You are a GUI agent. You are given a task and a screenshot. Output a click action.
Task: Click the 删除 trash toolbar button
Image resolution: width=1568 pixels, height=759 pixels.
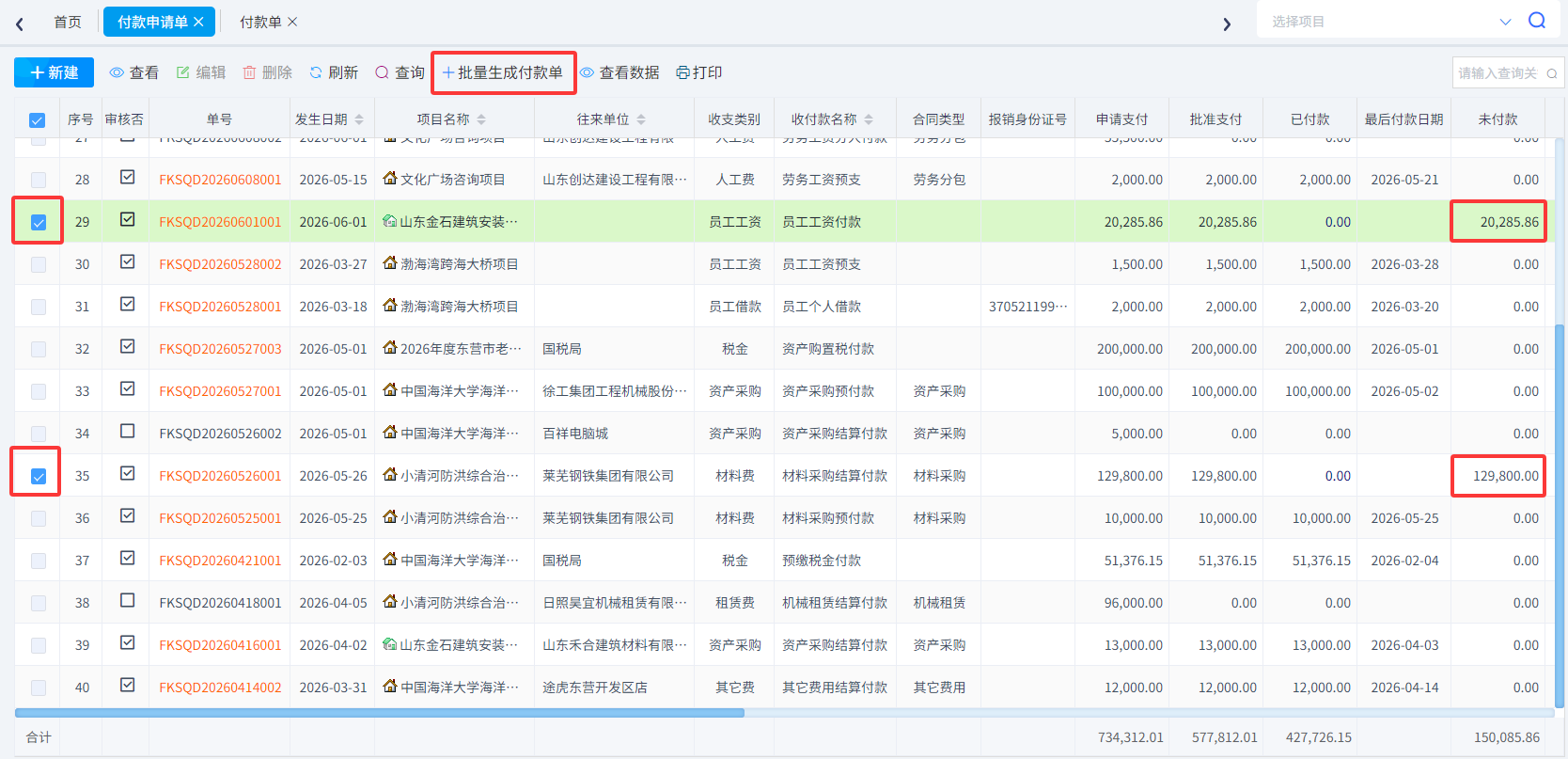[267, 72]
